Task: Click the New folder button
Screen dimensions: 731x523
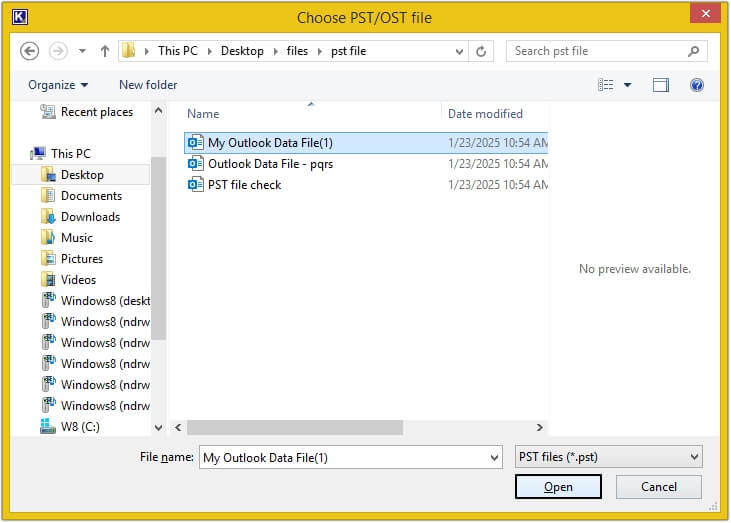Action: tap(148, 85)
